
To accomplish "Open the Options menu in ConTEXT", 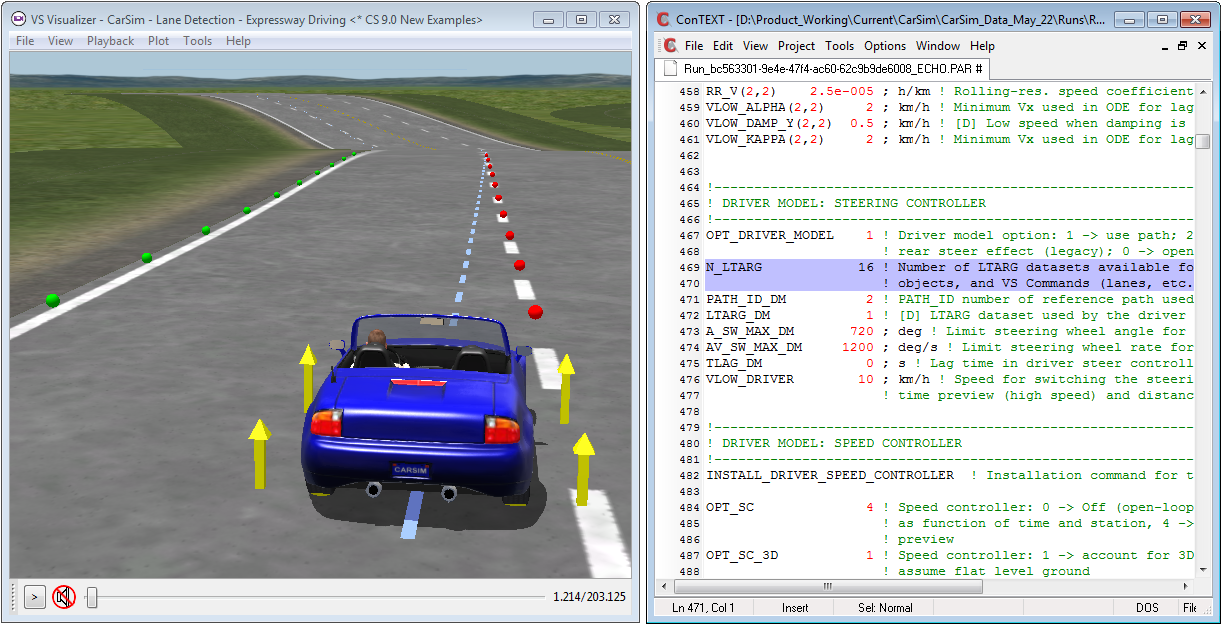I will point(885,46).
